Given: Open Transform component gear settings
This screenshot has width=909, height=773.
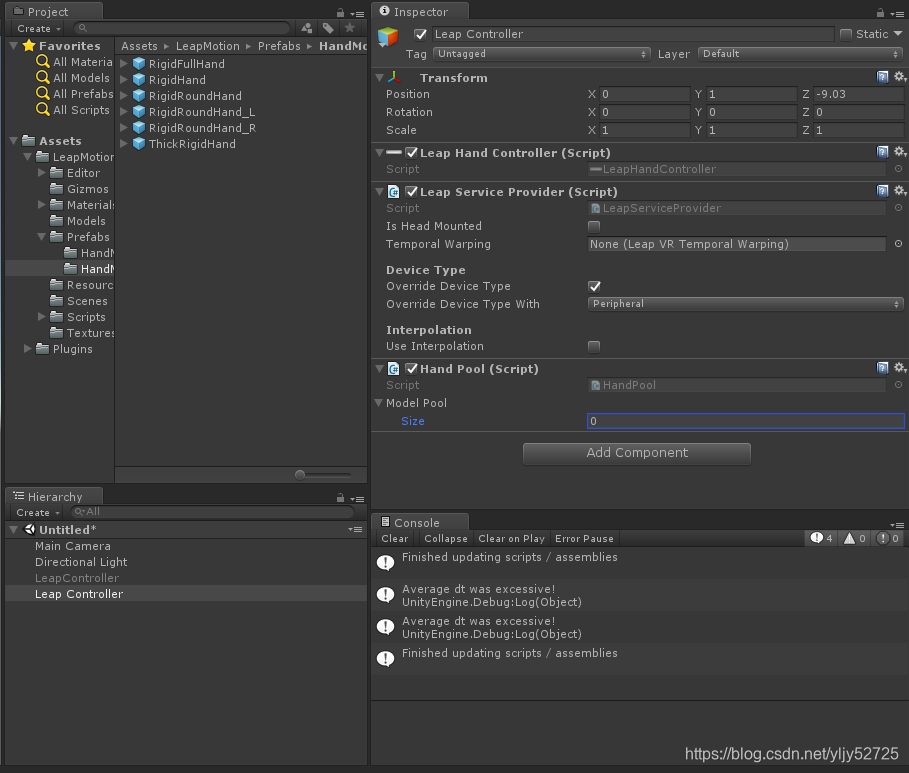Looking at the screenshot, I should click(x=900, y=77).
